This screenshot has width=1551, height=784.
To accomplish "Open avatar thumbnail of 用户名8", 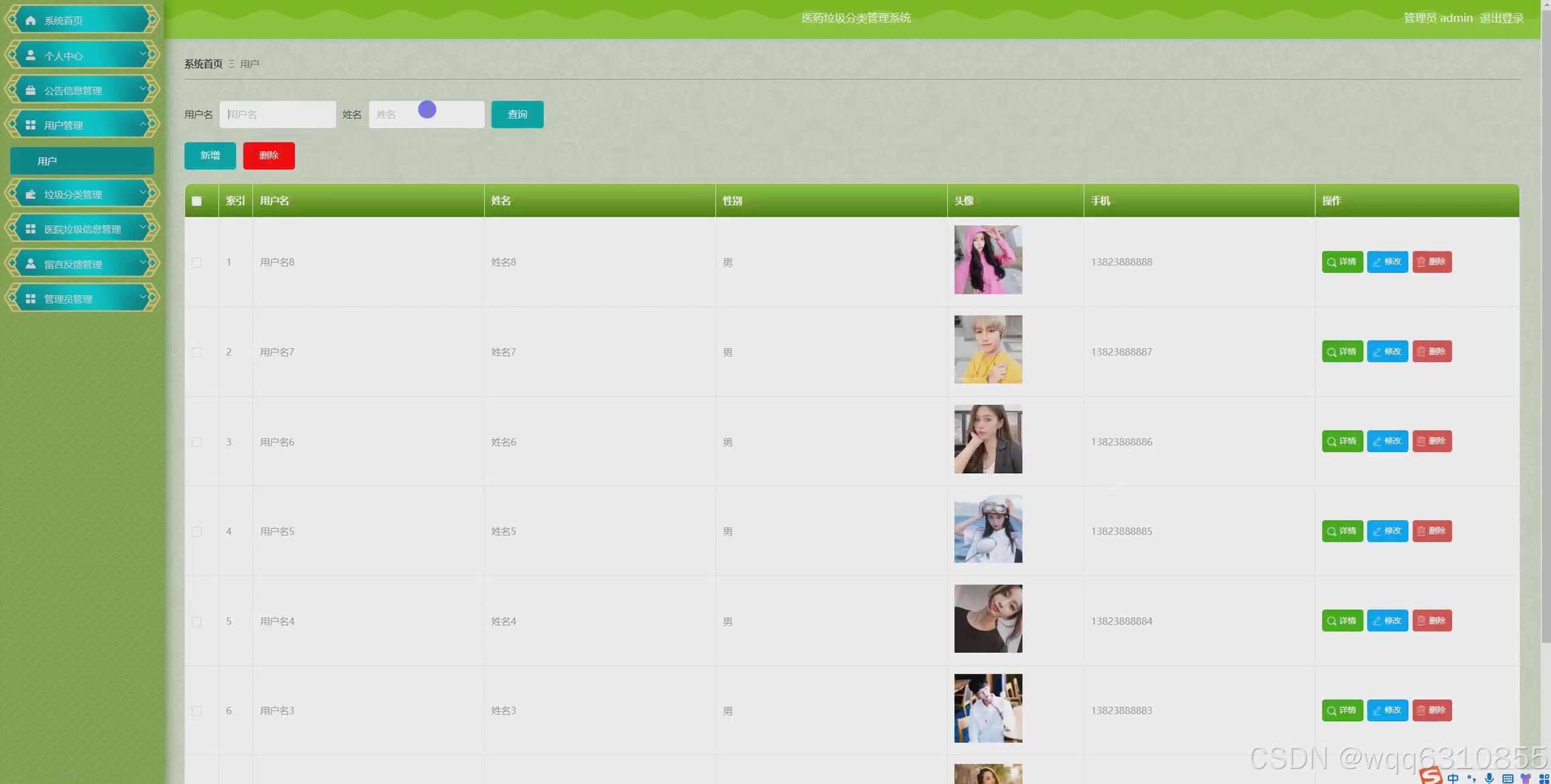I will pyautogui.click(x=988, y=260).
